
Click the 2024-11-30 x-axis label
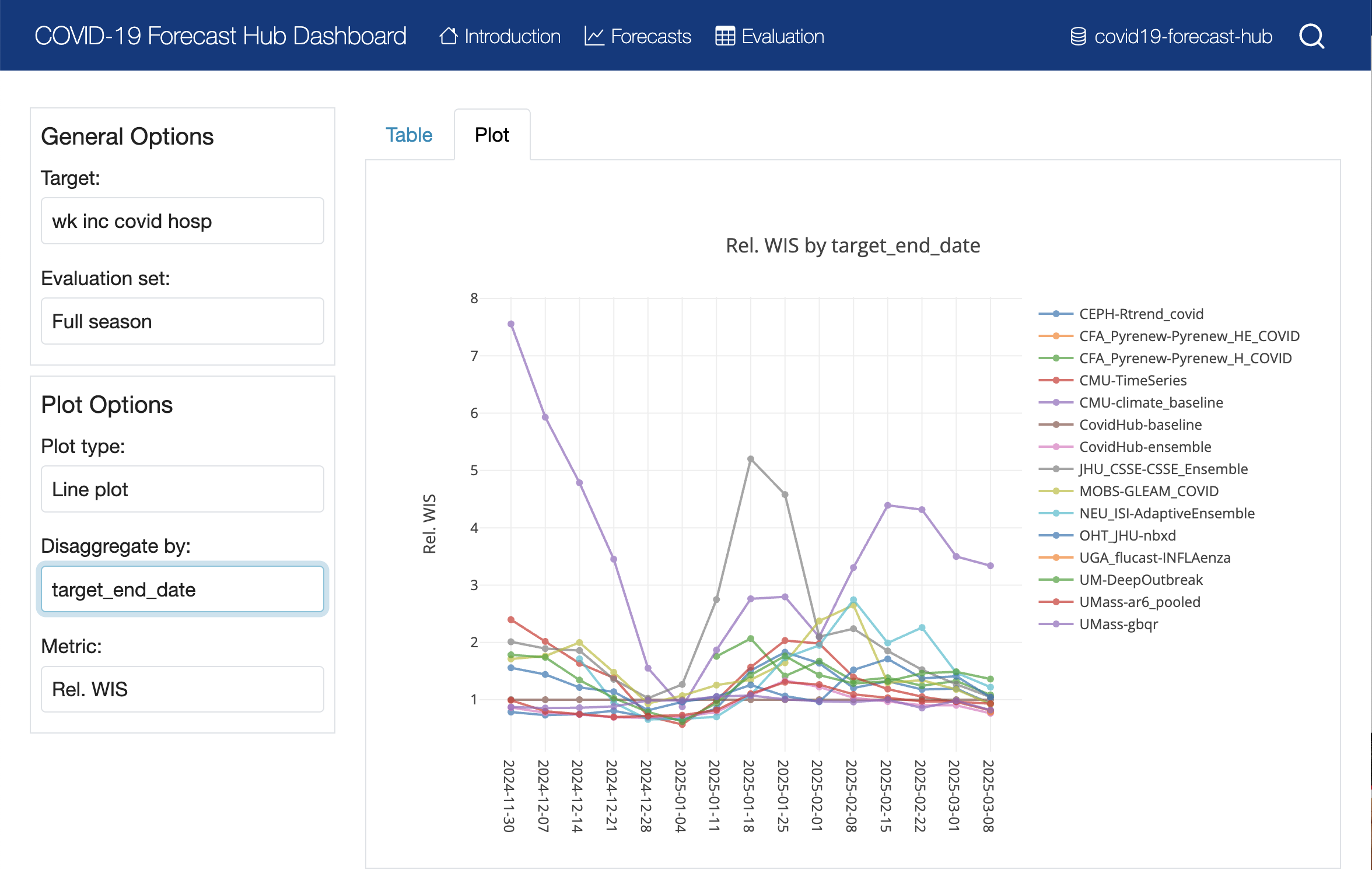(509, 796)
